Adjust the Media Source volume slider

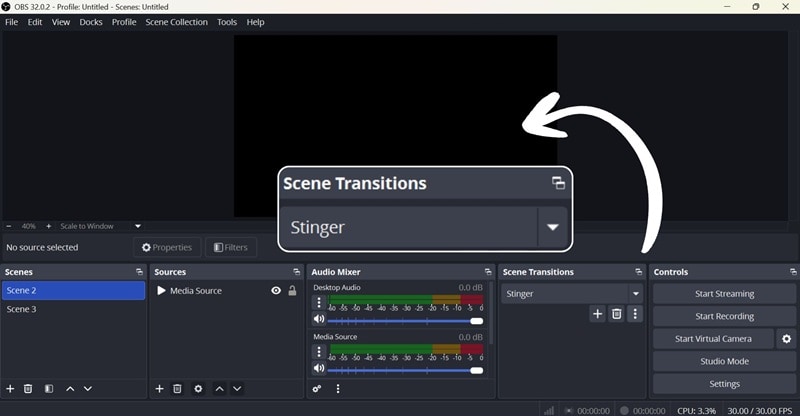point(405,370)
